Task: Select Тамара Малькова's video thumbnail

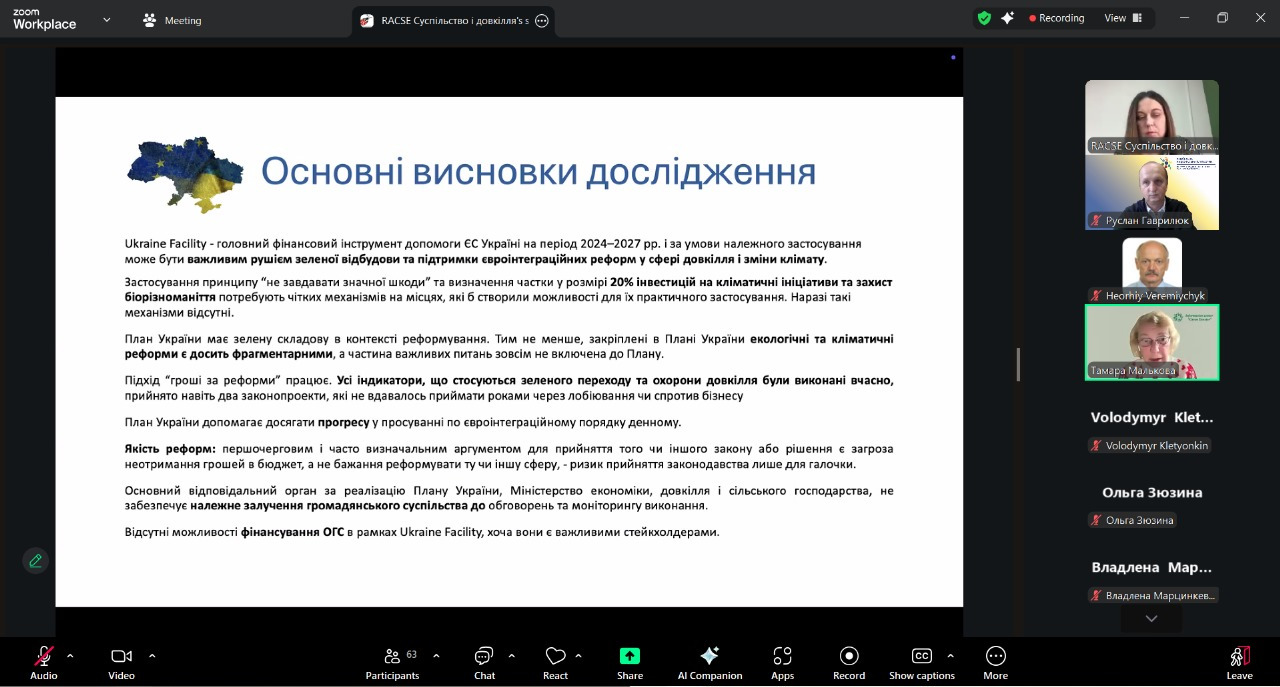Action: point(1151,342)
